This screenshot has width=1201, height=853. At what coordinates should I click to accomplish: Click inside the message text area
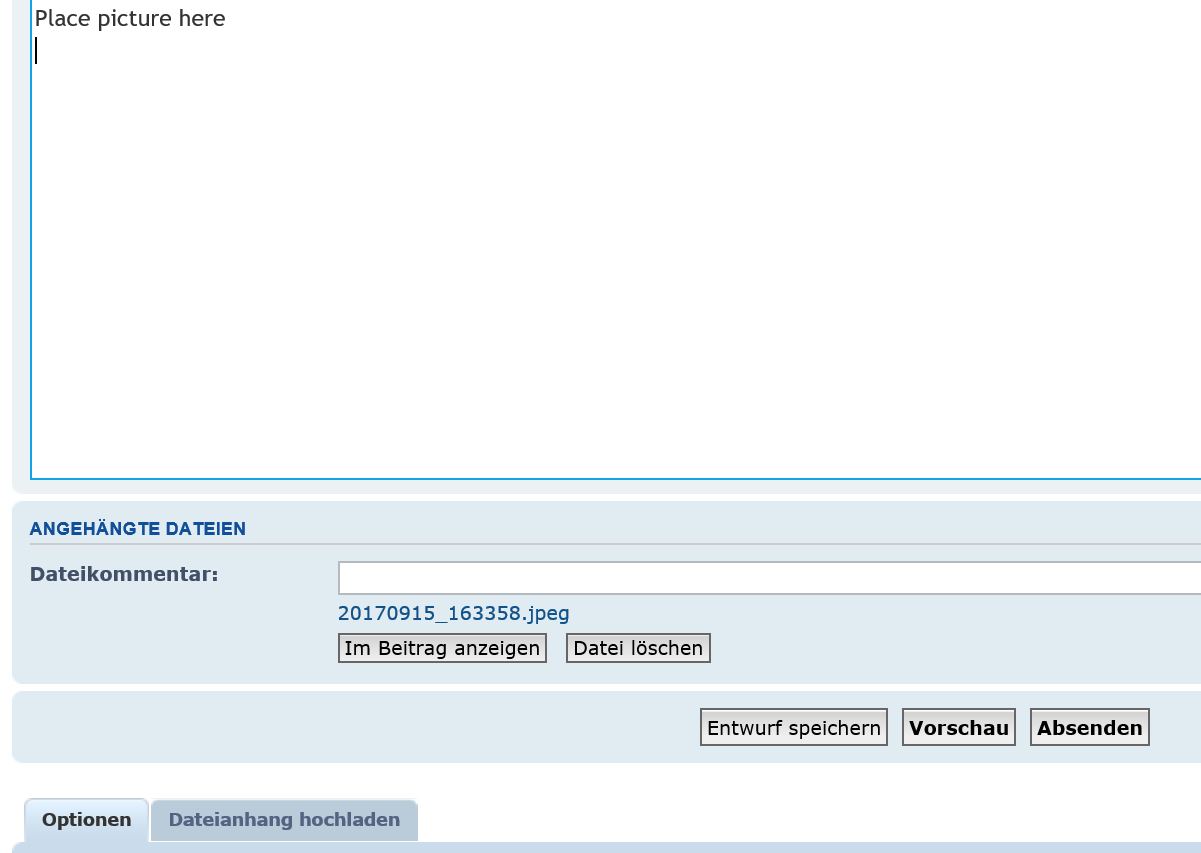tap(615, 240)
